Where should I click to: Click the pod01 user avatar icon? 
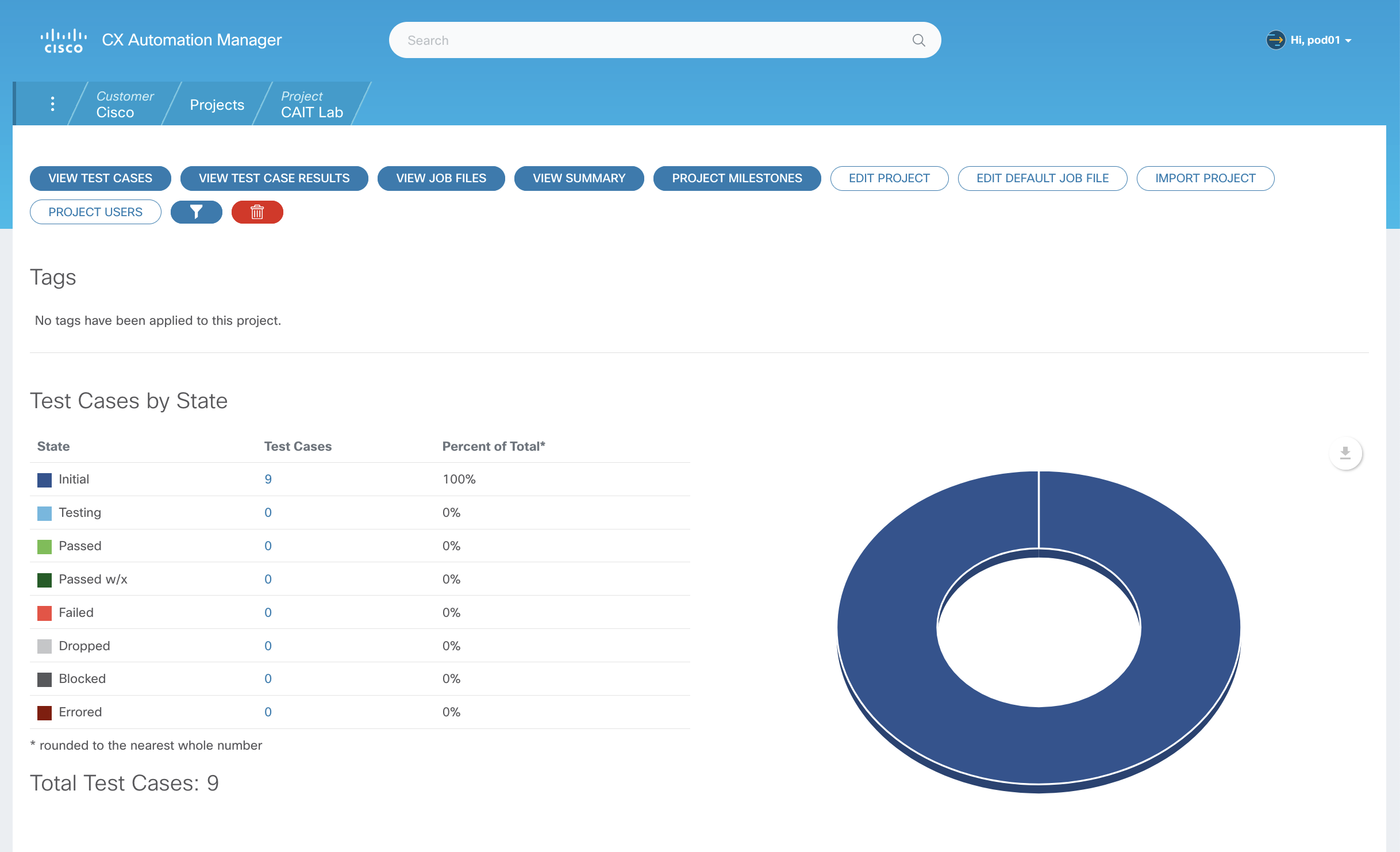click(x=1275, y=40)
